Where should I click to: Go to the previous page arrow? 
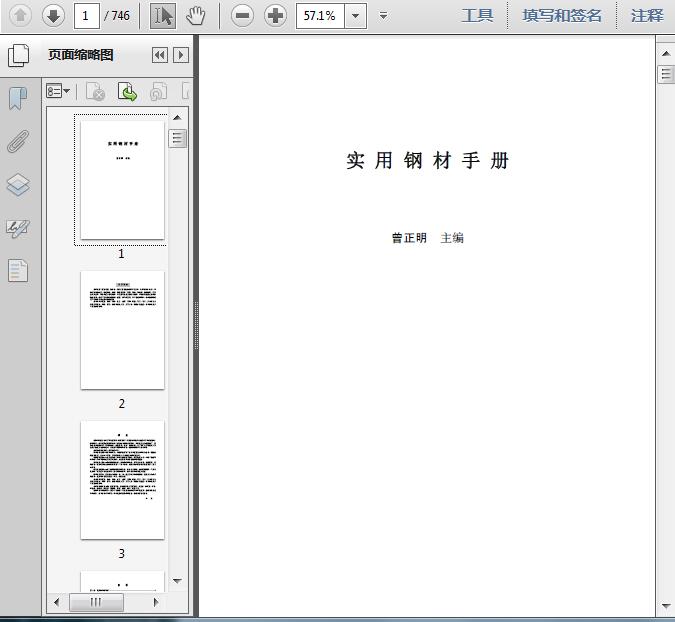(20, 15)
